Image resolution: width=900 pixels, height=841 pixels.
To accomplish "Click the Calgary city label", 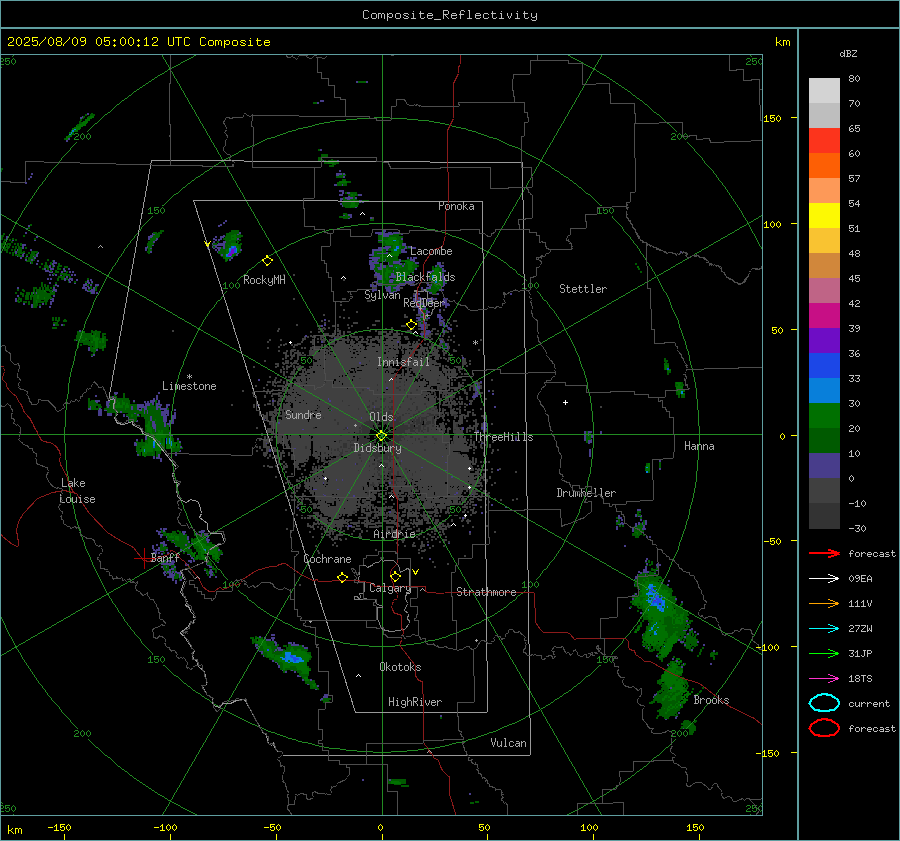I will click(x=390, y=588).
